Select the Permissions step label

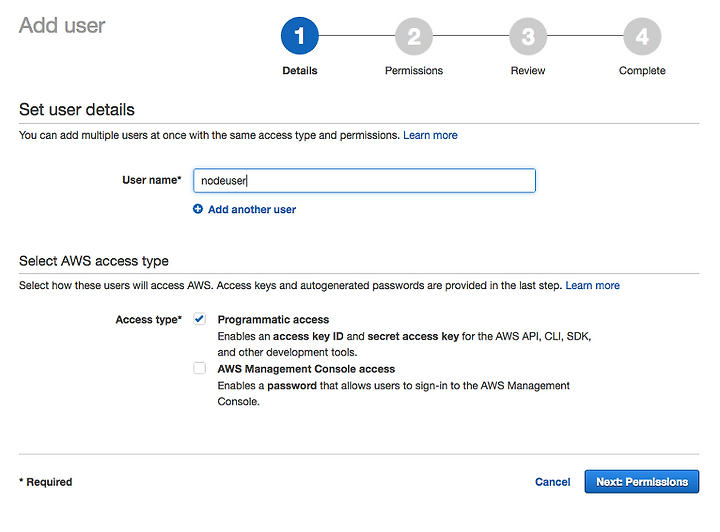(x=414, y=71)
